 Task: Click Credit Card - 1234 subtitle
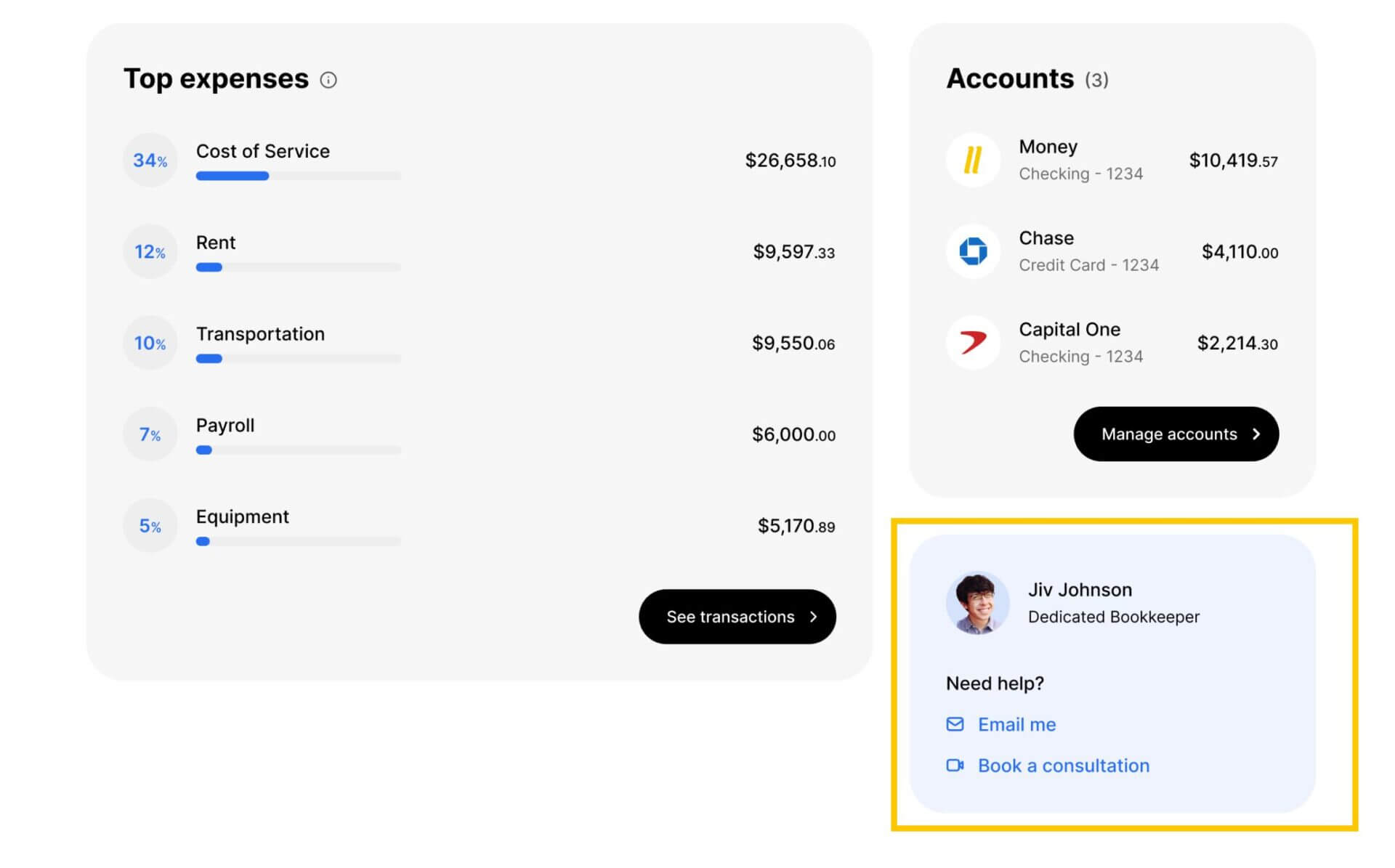pyautogui.click(x=1088, y=265)
